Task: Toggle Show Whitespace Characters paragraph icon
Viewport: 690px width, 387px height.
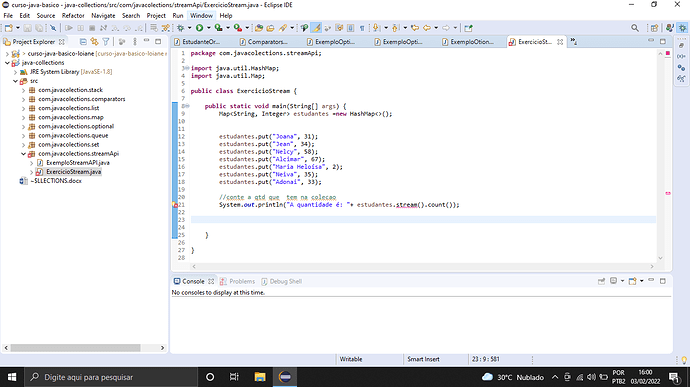Action: (362, 28)
